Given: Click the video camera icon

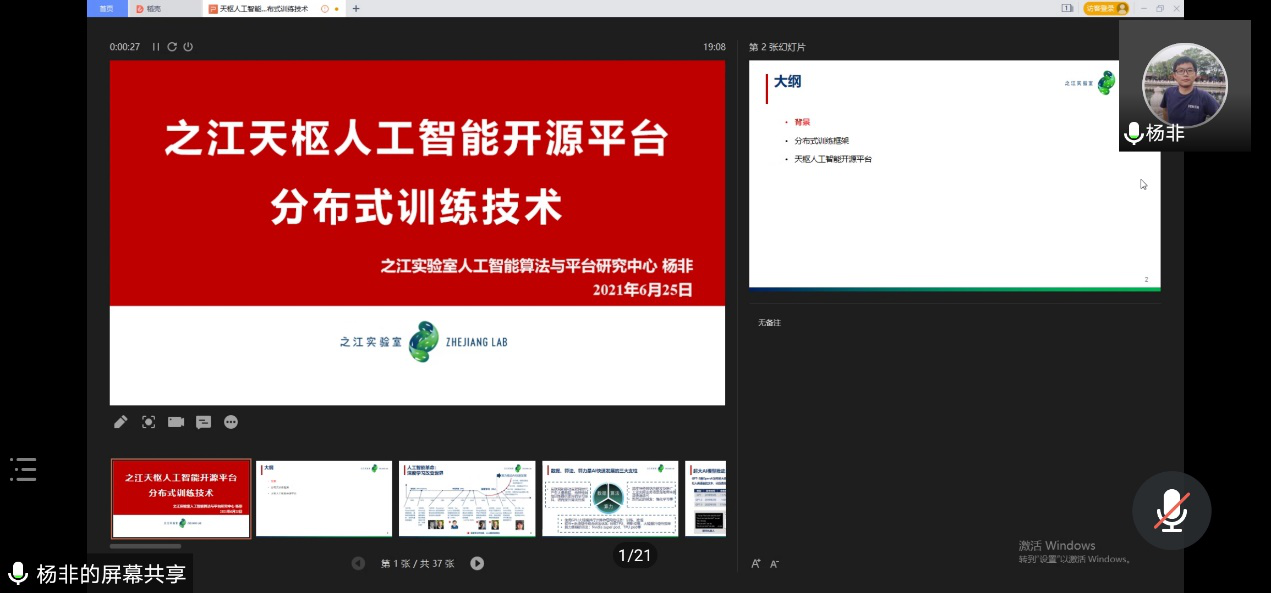Looking at the screenshot, I should coord(176,422).
